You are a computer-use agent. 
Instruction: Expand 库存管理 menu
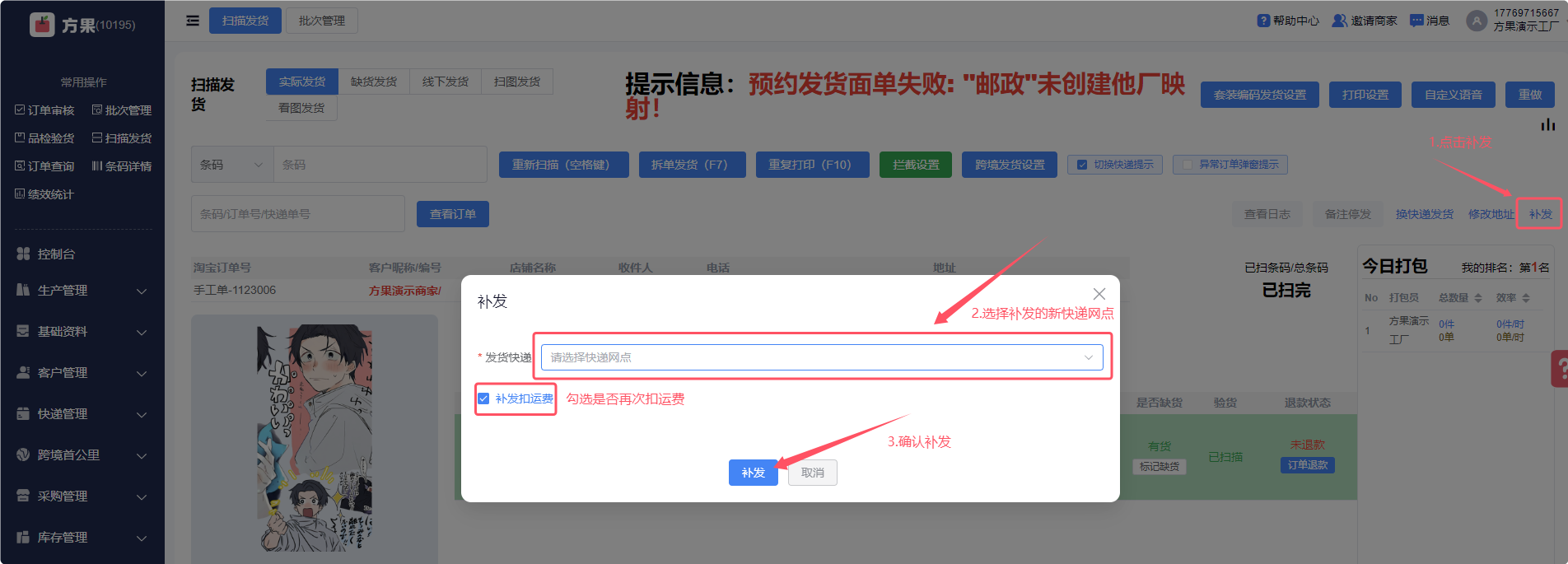[82, 537]
